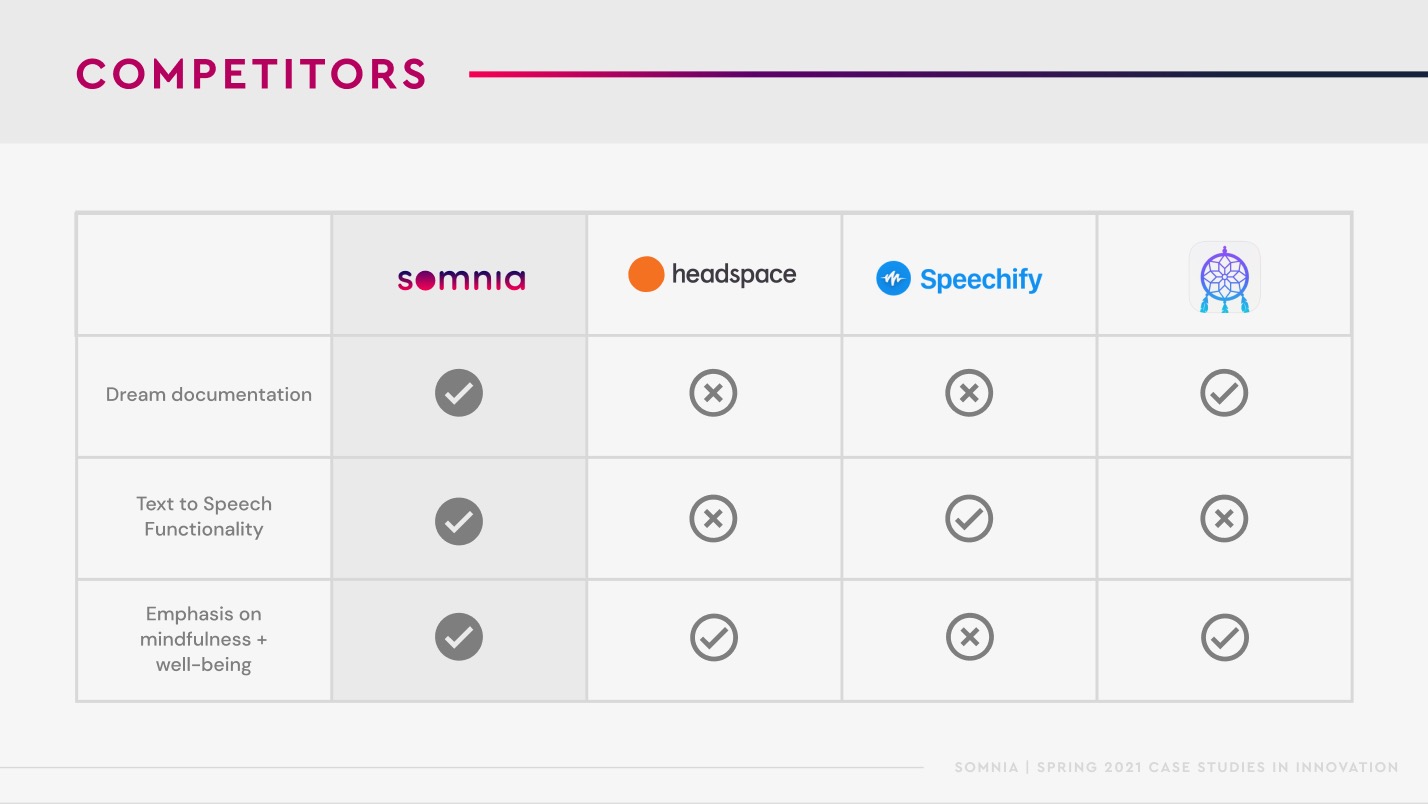Select Headspace's Dream documentation X mark
The width and height of the screenshot is (1428, 804).
click(713, 393)
